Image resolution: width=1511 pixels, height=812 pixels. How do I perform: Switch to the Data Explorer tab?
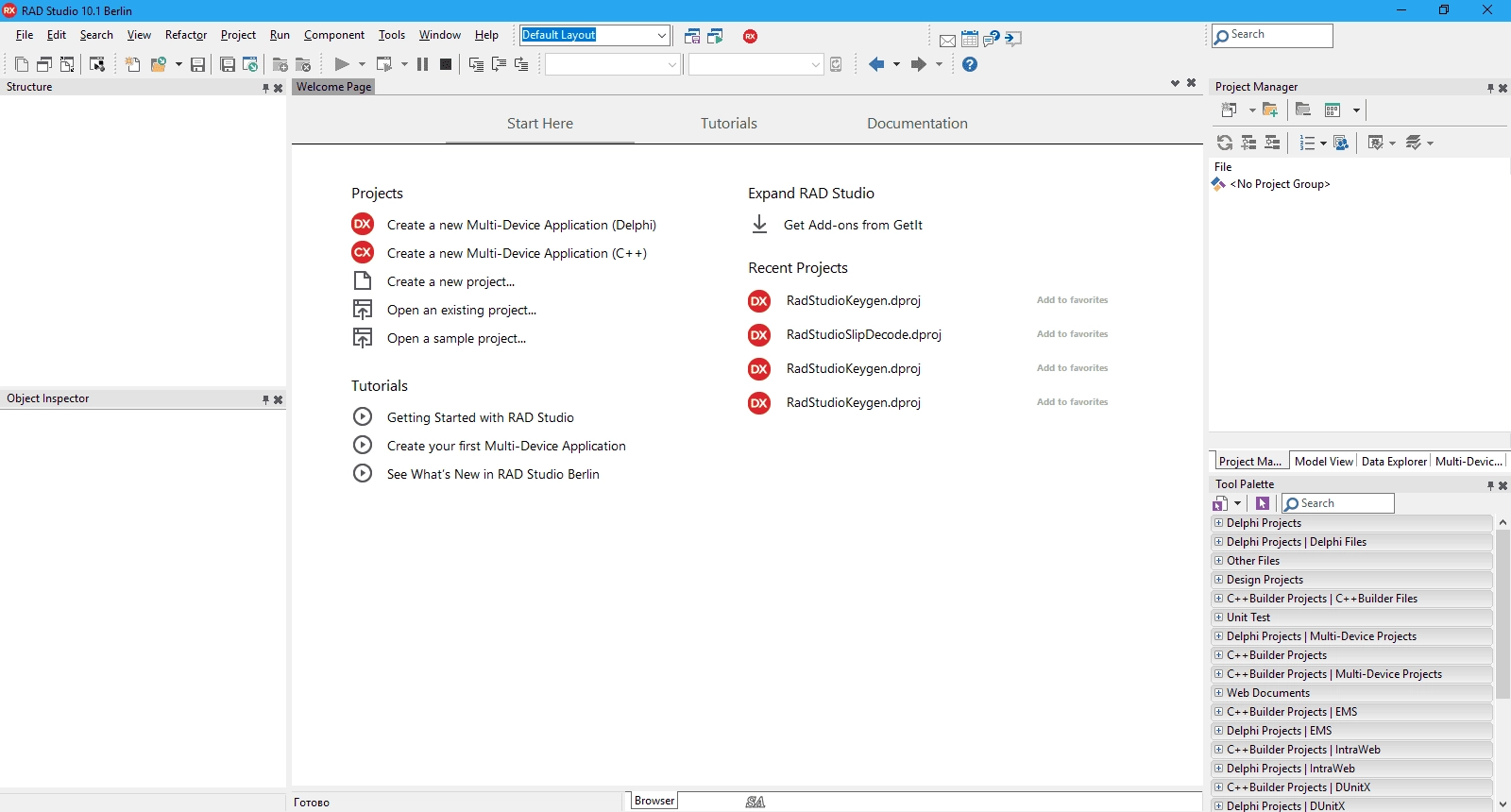[x=1394, y=462]
